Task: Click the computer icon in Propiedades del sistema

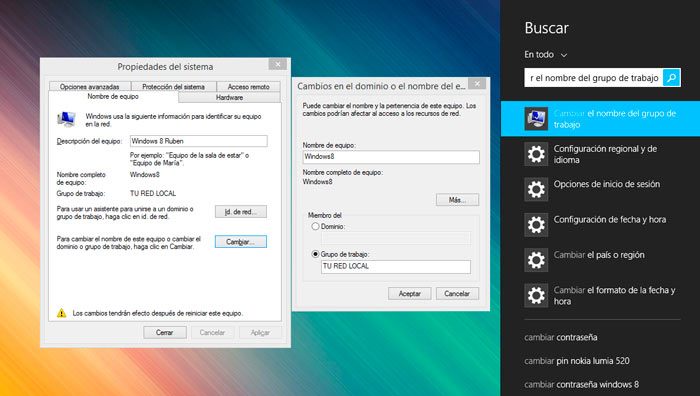Action: [x=66, y=119]
